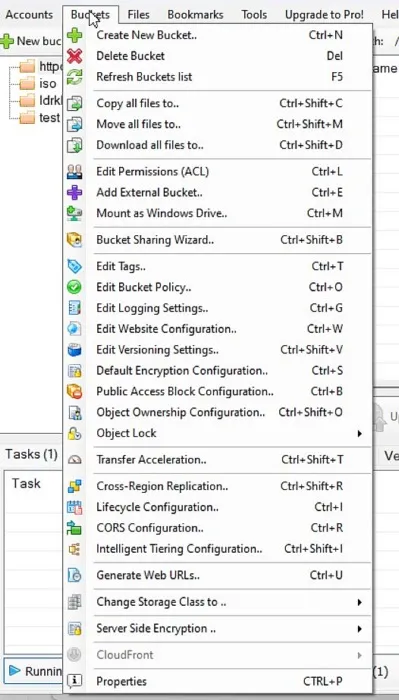399x700 pixels.
Task: Click the Default Encryption Configuration lock icon
Action: [x=75, y=371]
